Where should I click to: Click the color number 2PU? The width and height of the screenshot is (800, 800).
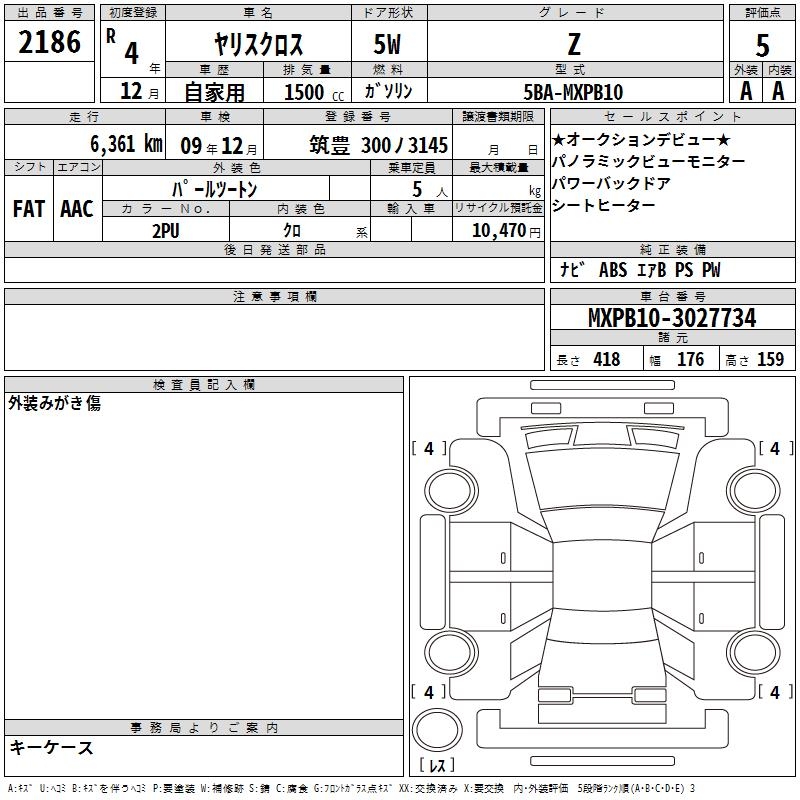tap(166, 231)
